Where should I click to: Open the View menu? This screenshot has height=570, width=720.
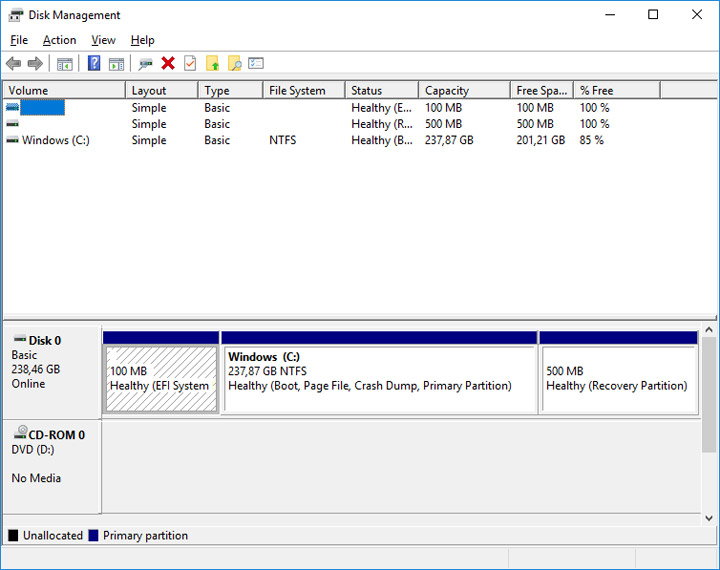103,40
